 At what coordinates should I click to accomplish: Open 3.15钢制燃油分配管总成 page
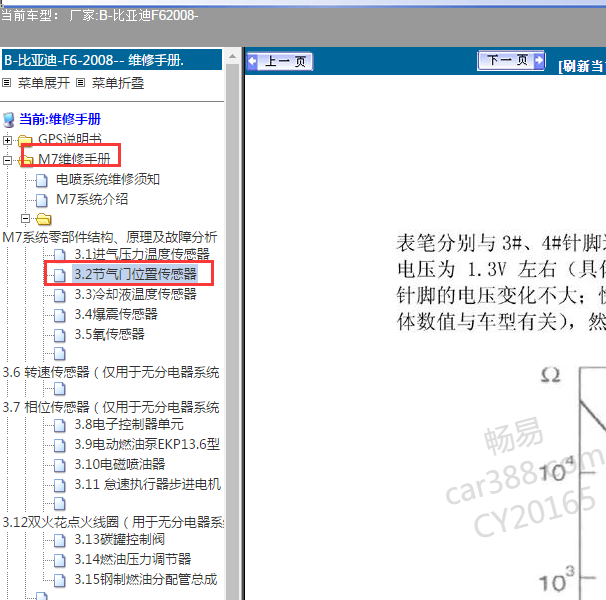coord(146,580)
